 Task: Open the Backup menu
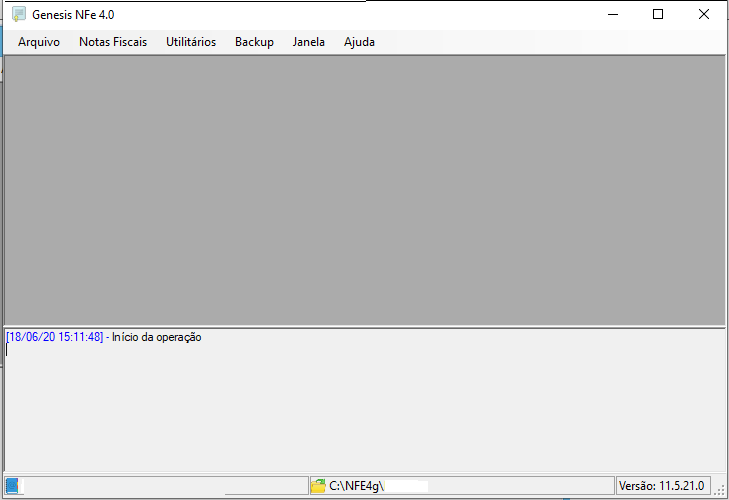pyautogui.click(x=254, y=42)
